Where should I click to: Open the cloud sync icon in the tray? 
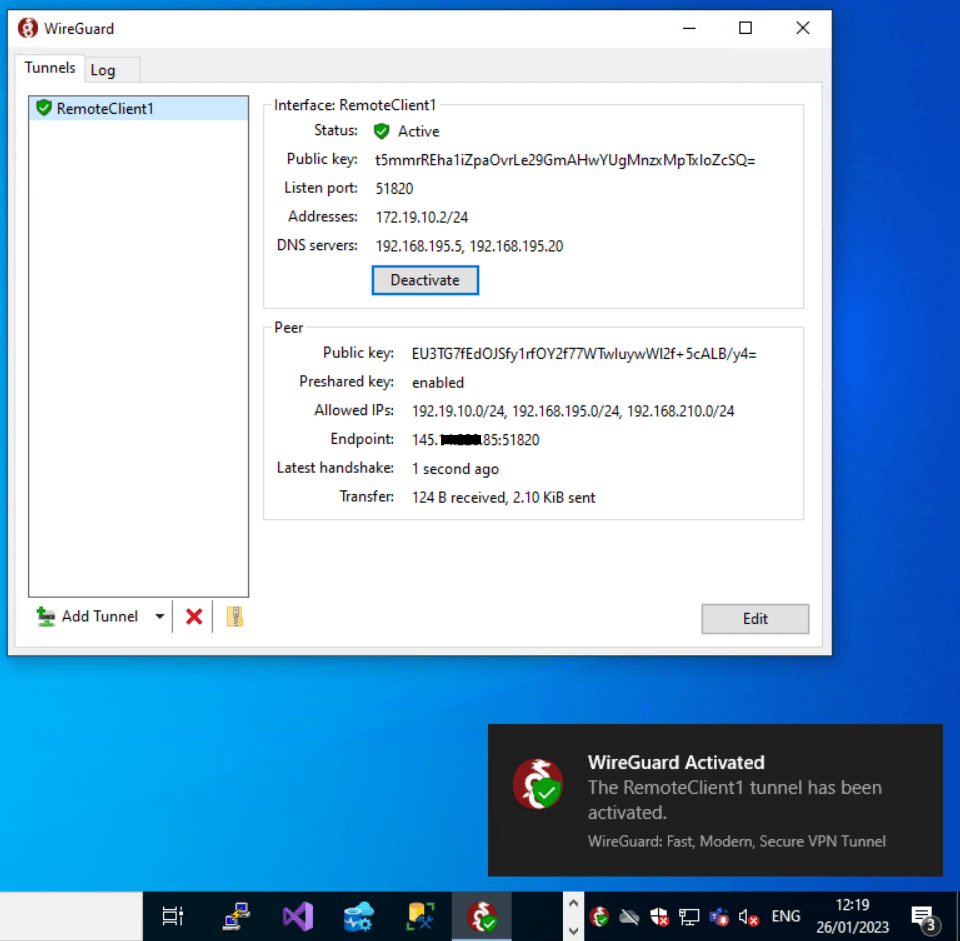tap(629, 917)
